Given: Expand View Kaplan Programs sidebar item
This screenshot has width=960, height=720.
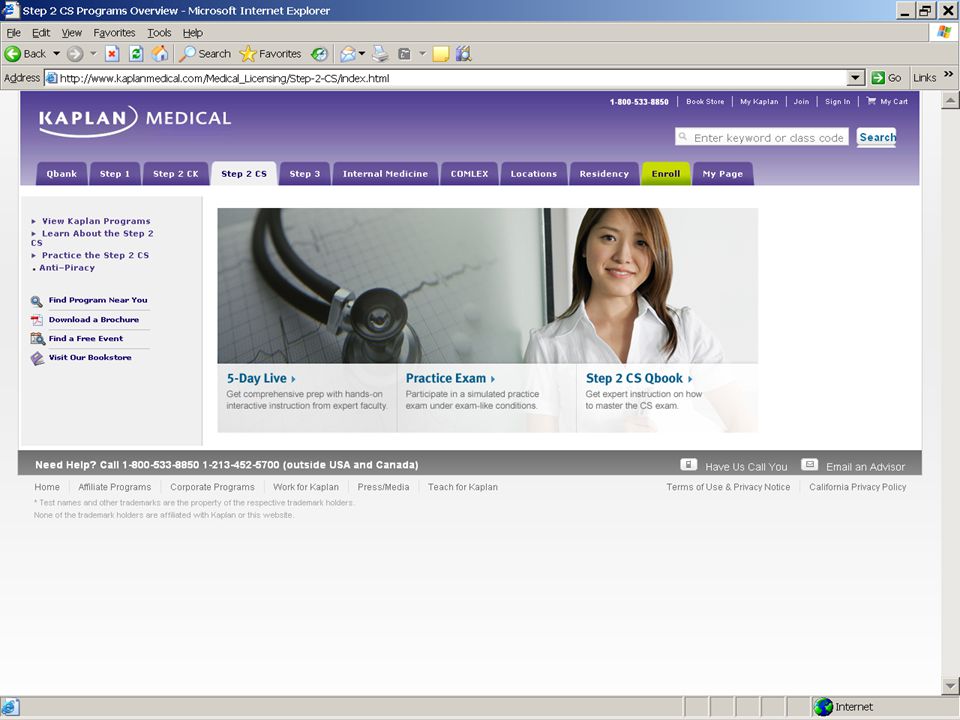Looking at the screenshot, I should coord(34,222).
